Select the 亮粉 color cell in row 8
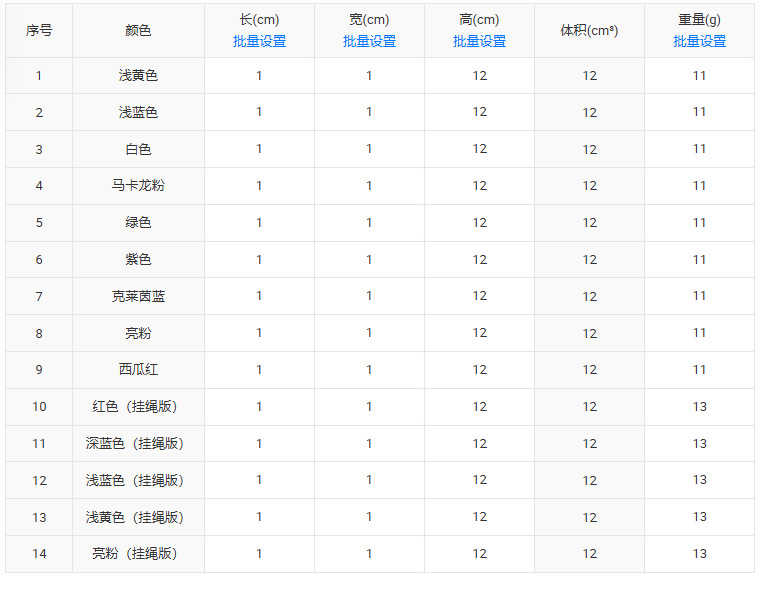783x589 pixels. coord(138,333)
